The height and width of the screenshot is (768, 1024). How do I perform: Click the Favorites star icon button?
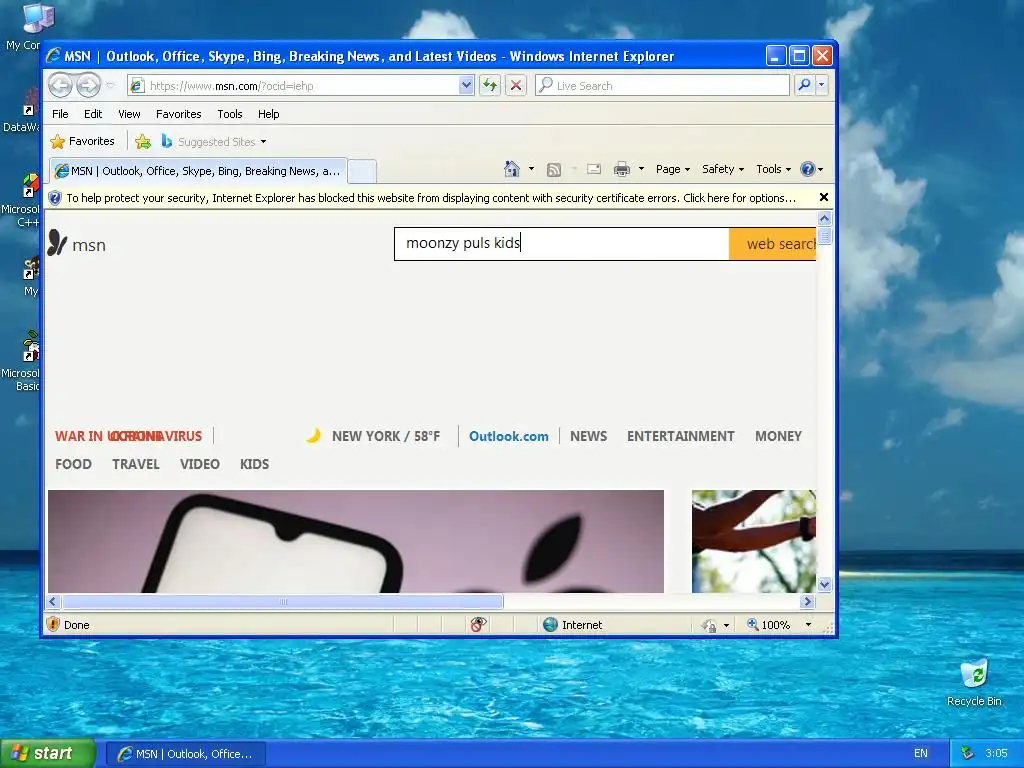tap(82, 141)
